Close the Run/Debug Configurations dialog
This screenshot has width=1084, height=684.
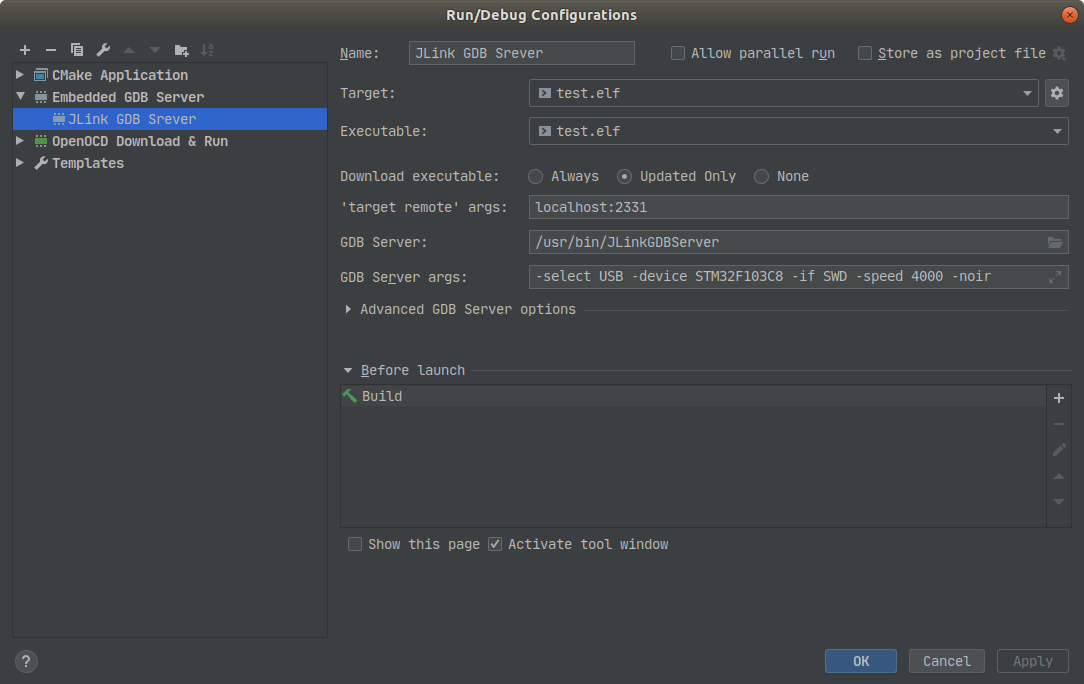(x=1069, y=15)
